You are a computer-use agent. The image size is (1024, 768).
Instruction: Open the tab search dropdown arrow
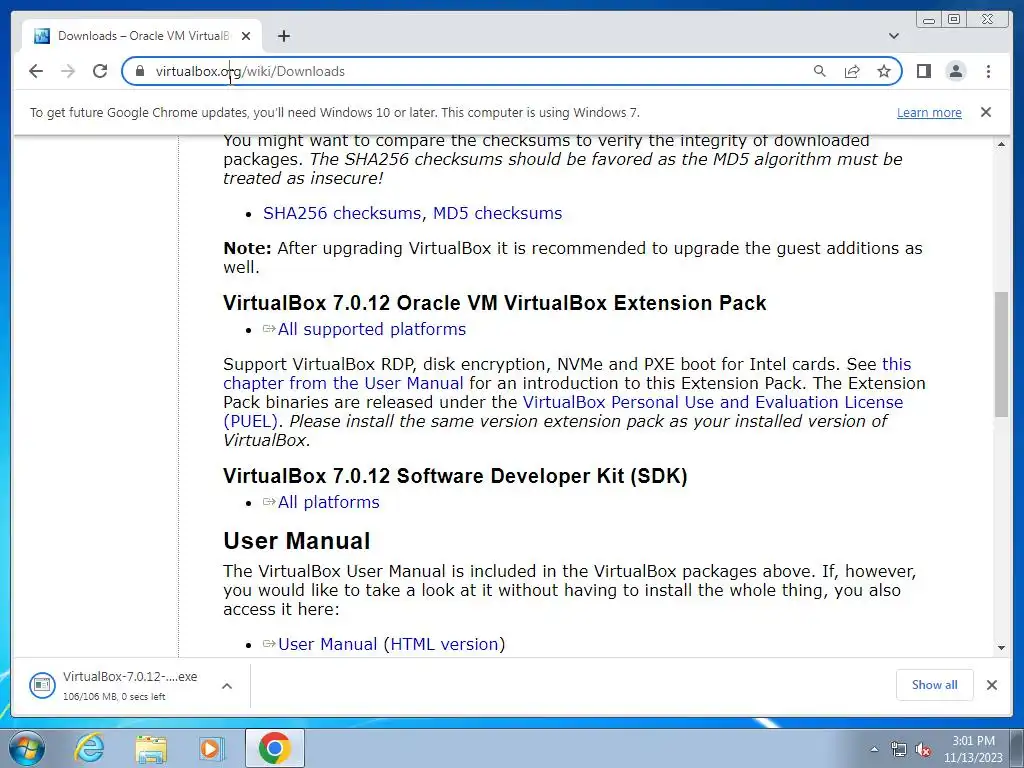click(893, 36)
